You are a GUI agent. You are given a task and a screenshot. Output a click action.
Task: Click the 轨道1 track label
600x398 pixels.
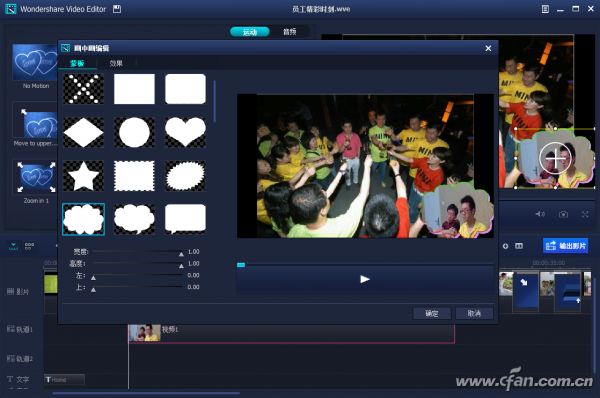pyautogui.click(x=20, y=329)
